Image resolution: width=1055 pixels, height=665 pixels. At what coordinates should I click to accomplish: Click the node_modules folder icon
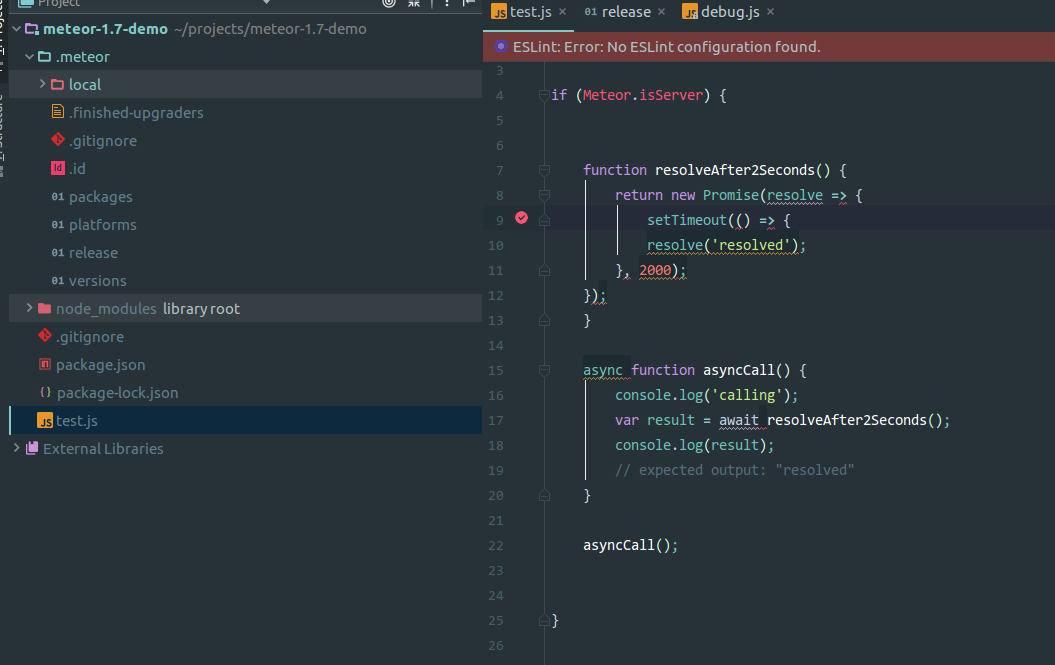click(44, 308)
